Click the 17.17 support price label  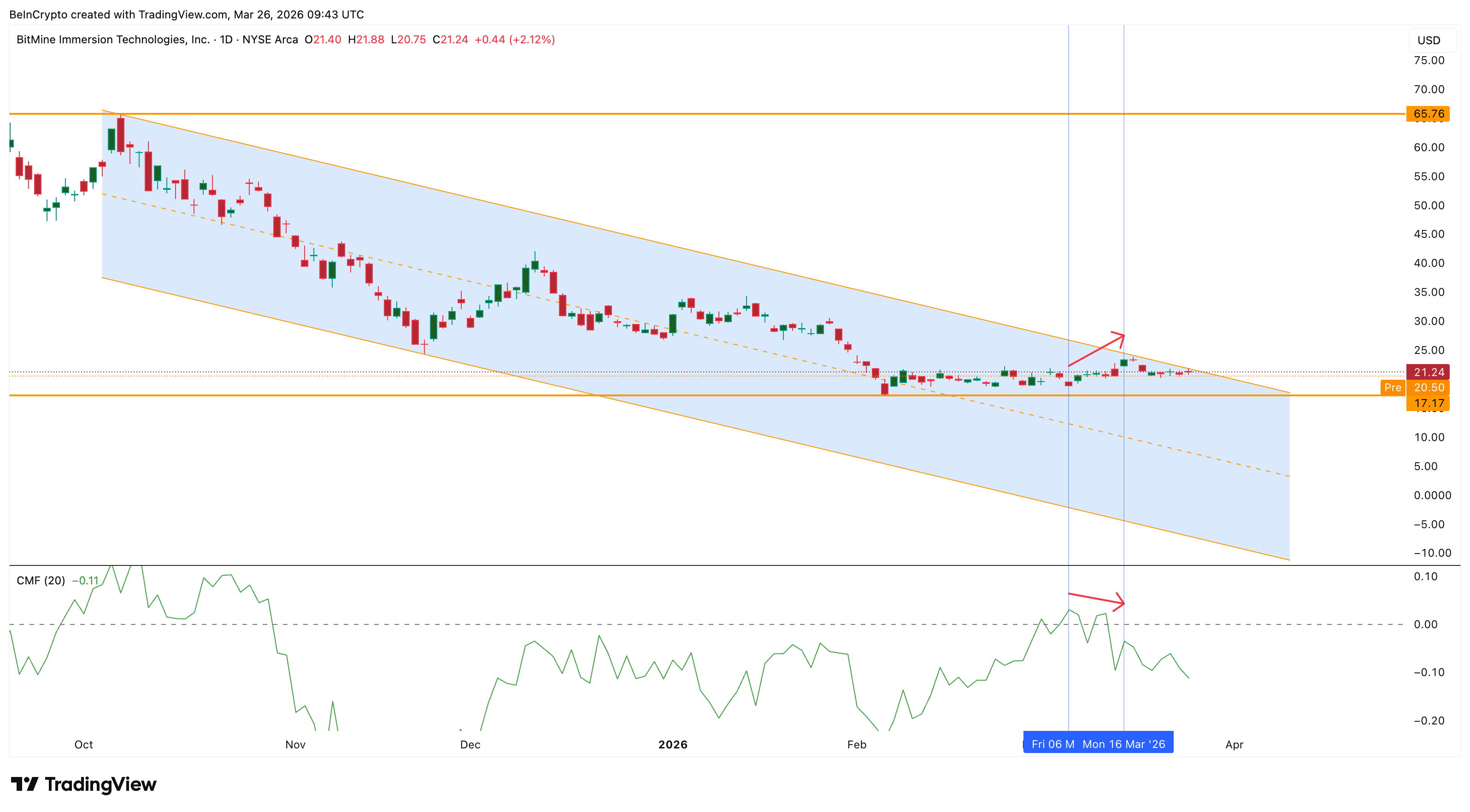1429,403
